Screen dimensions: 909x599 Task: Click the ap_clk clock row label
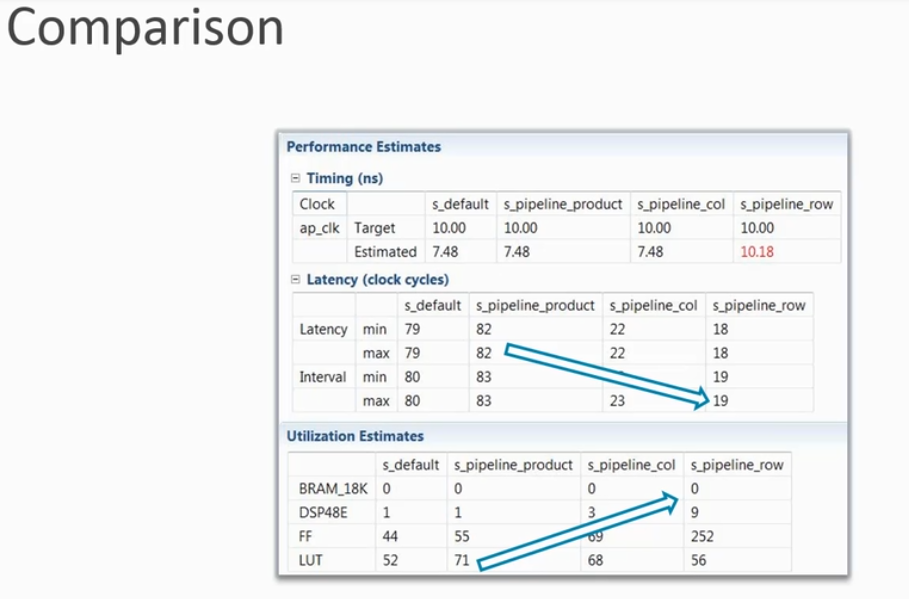[x=319, y=228]
